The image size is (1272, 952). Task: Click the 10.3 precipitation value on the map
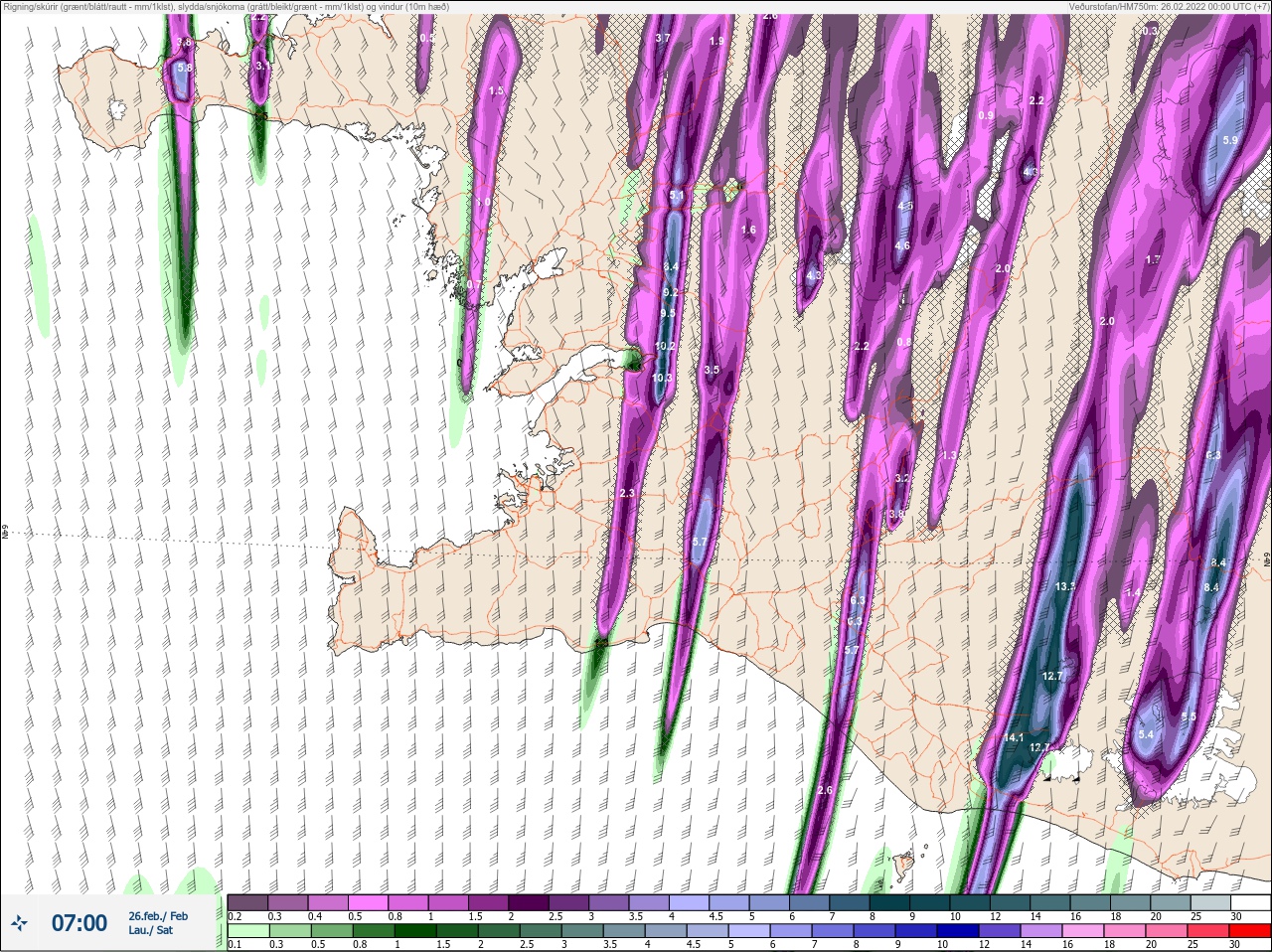[x=662, y=378]
